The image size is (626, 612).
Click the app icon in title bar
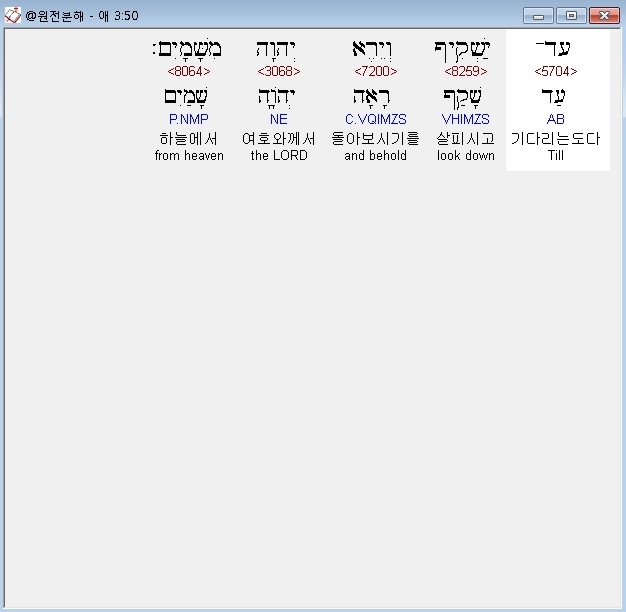[x=12, y=16]
